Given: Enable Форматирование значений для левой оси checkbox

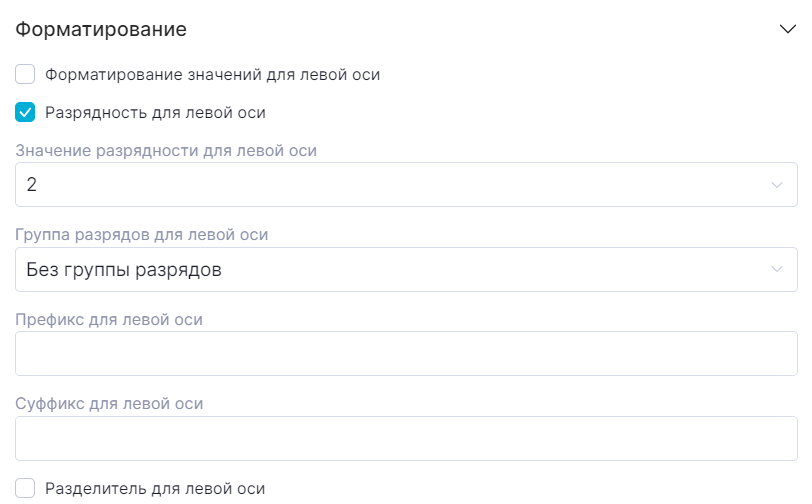Looking at the screenshot, I should pos(26,74).
